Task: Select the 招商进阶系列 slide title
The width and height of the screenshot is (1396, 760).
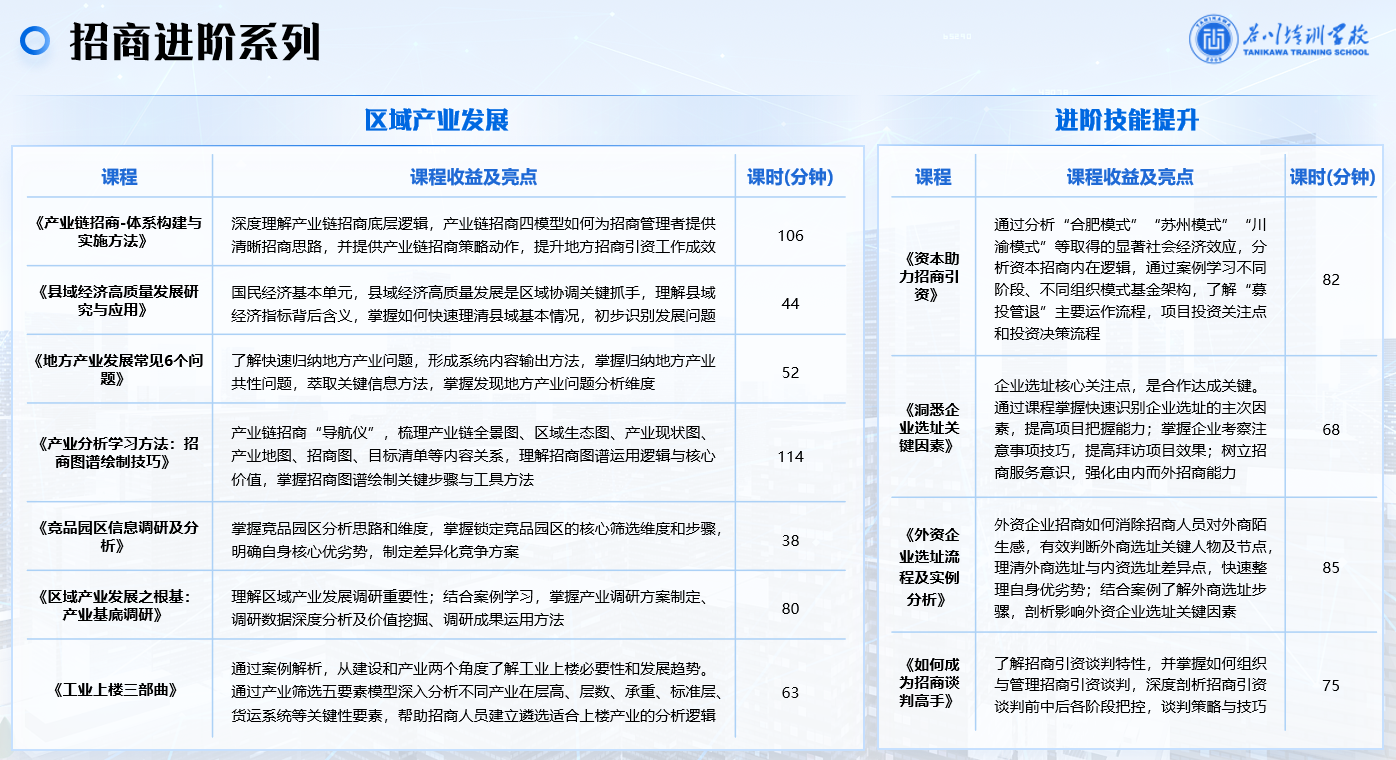Action: click(196, 42)
